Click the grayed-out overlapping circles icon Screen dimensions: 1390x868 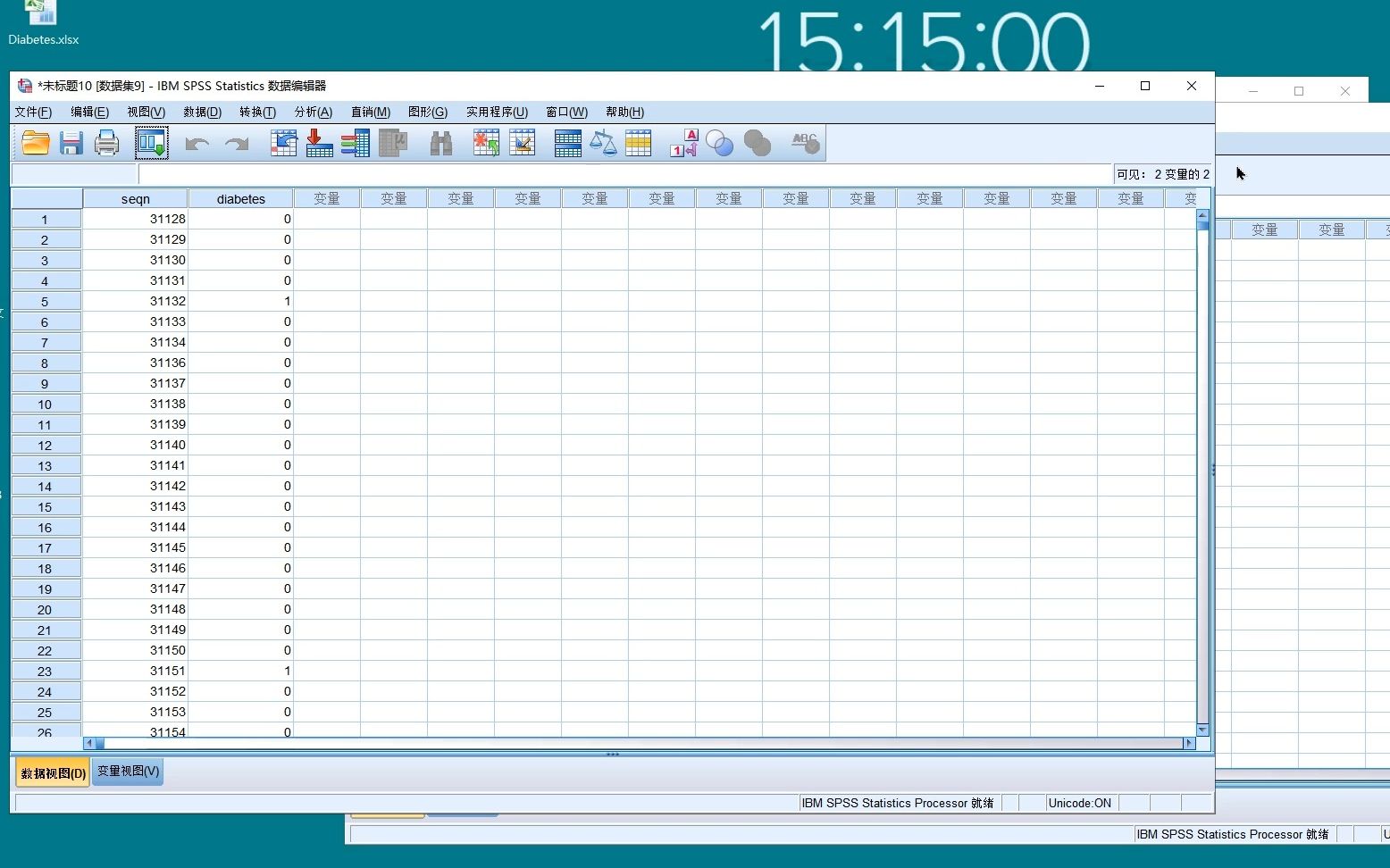(758, 143)
